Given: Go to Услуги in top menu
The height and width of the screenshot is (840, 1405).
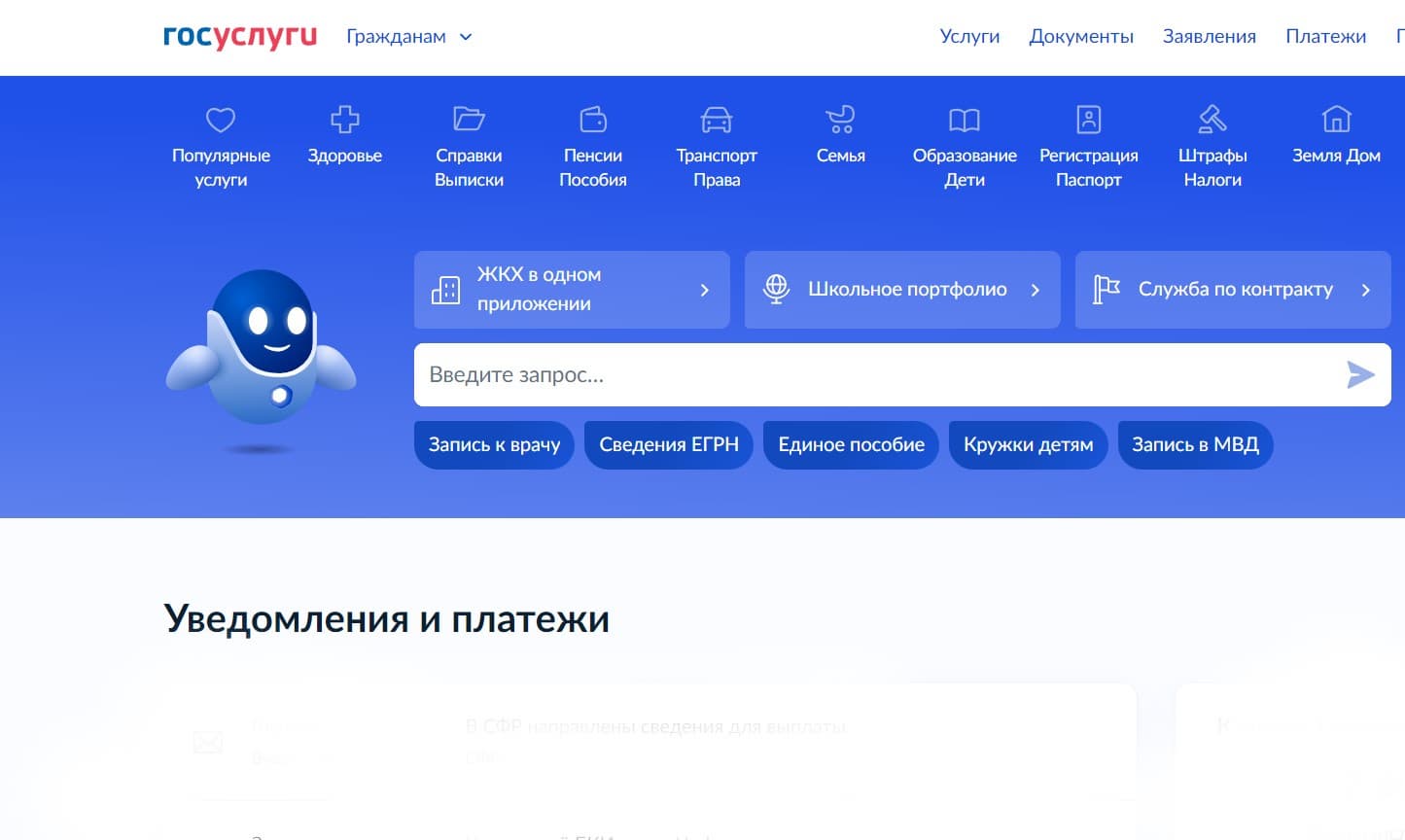Looking at the screenshot, I should pos(969,37).
